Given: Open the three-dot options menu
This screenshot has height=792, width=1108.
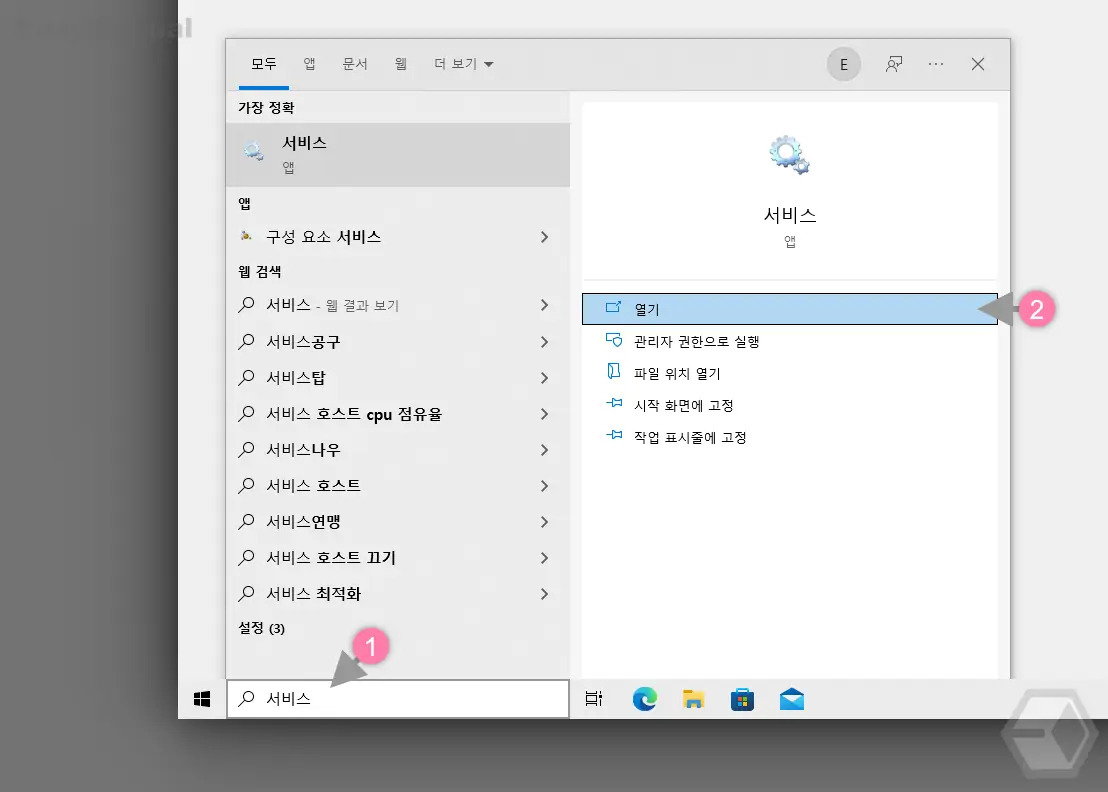Looking at the screenshot, I should point(936,64).
